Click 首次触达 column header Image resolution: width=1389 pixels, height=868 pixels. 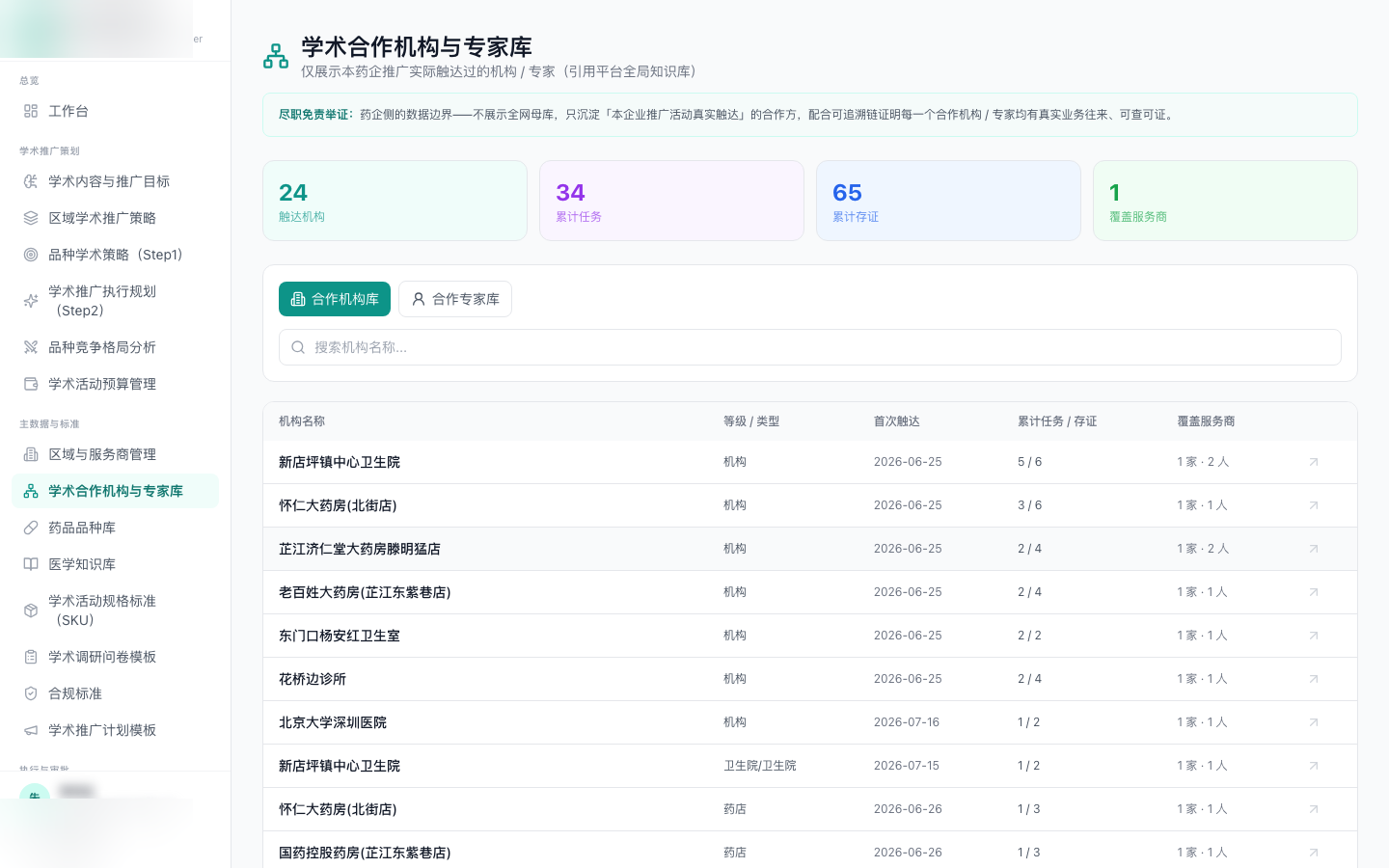tap(897, 421)
